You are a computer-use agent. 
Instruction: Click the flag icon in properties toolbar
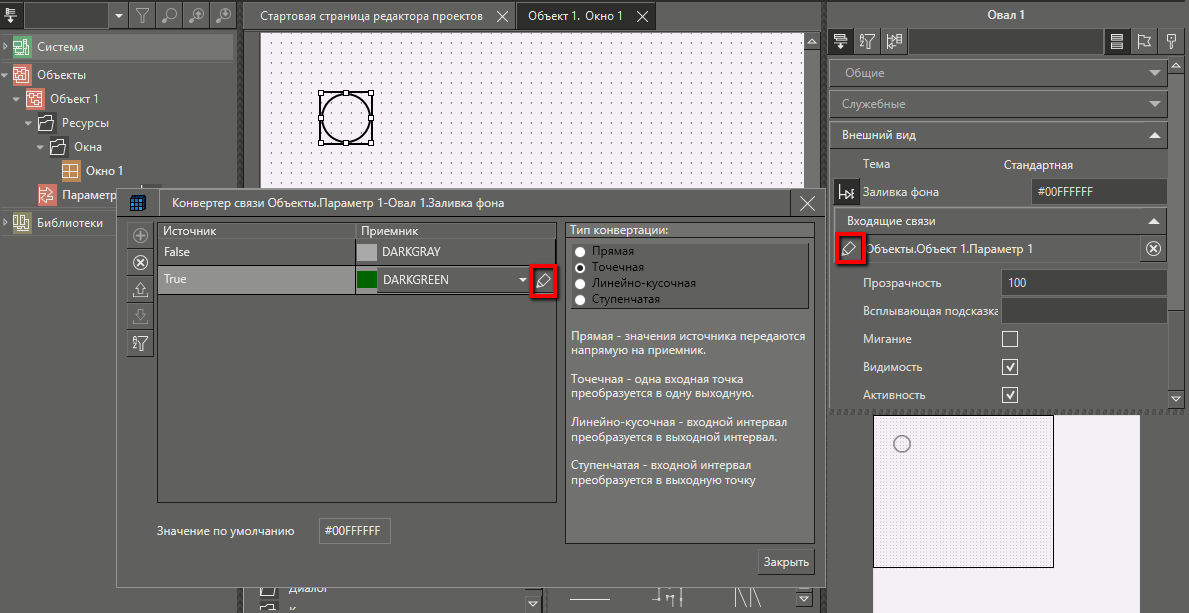1144,41
